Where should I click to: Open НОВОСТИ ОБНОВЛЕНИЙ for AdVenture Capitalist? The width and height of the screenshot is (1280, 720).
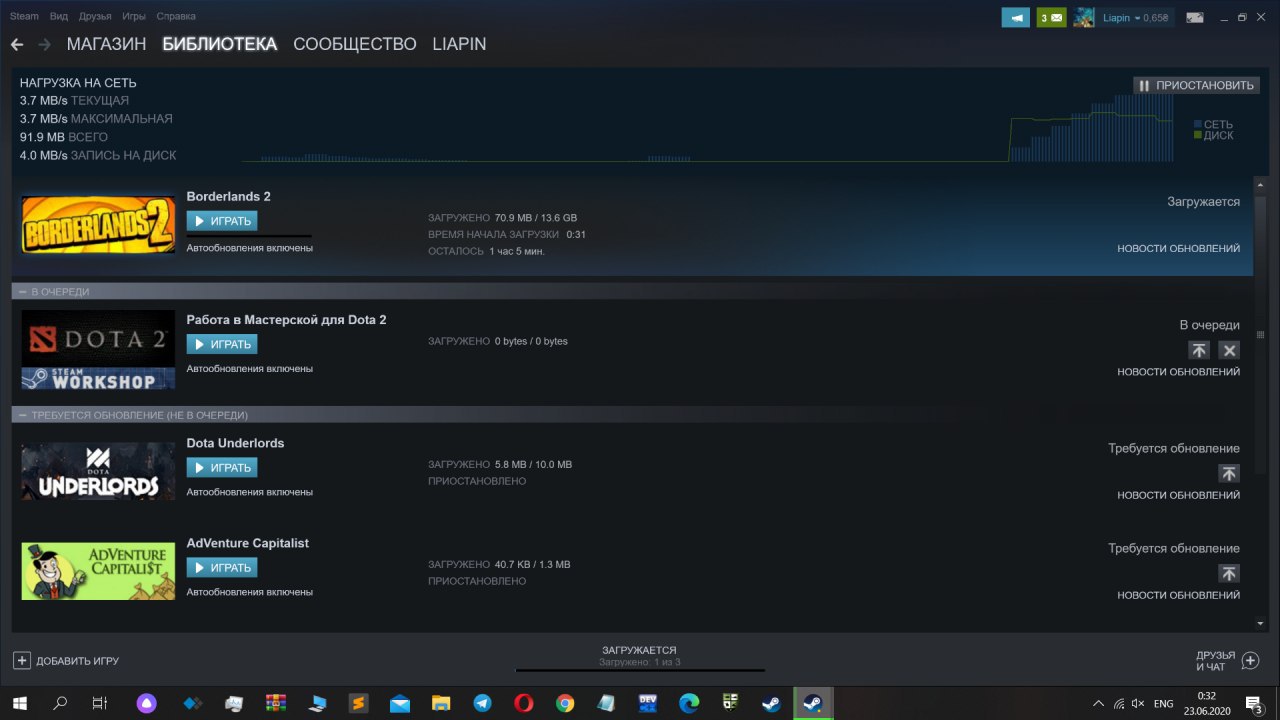pyautogui.click(x=1178, y=595)
